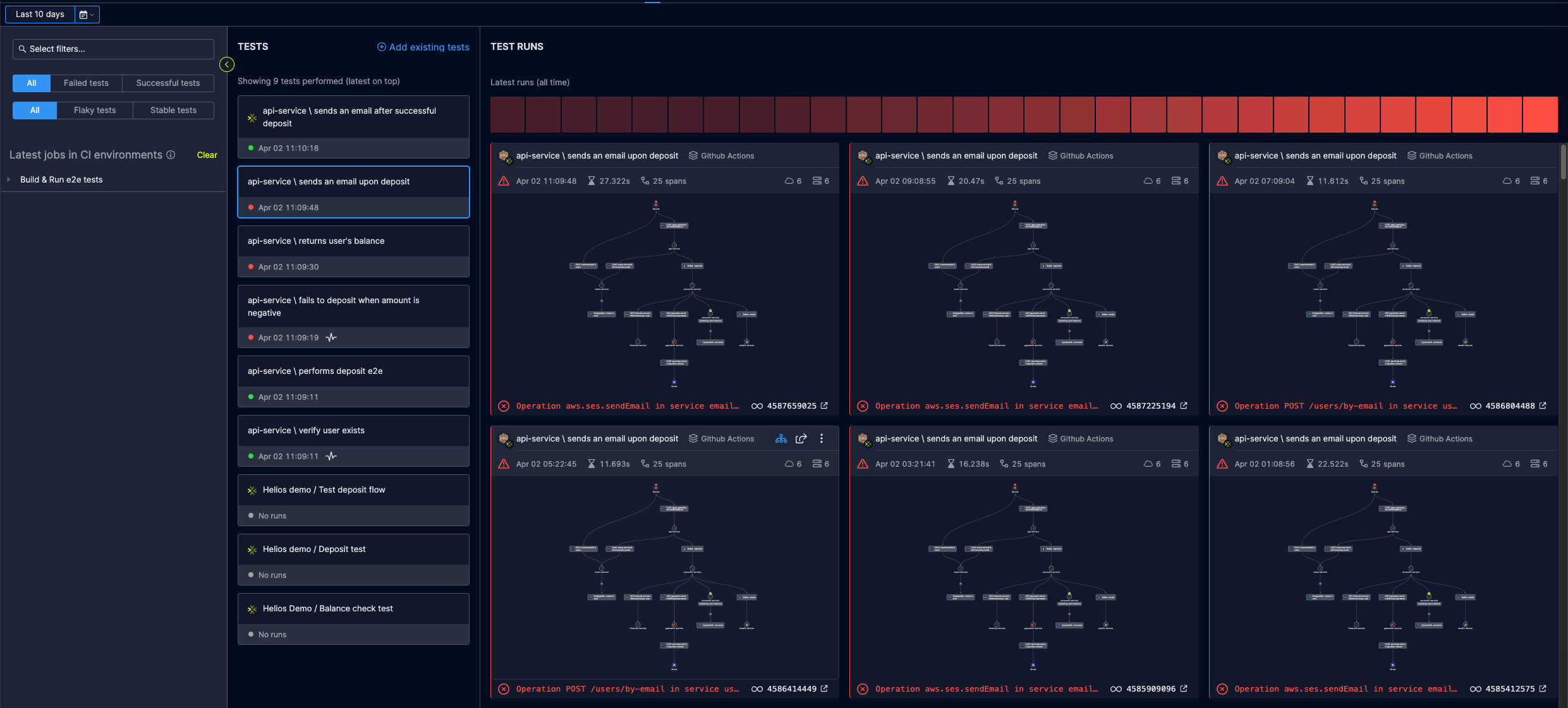Expand Build & Run e2e tests job
The width and height of the screenshot is (1568, 708).
[9, 180]
